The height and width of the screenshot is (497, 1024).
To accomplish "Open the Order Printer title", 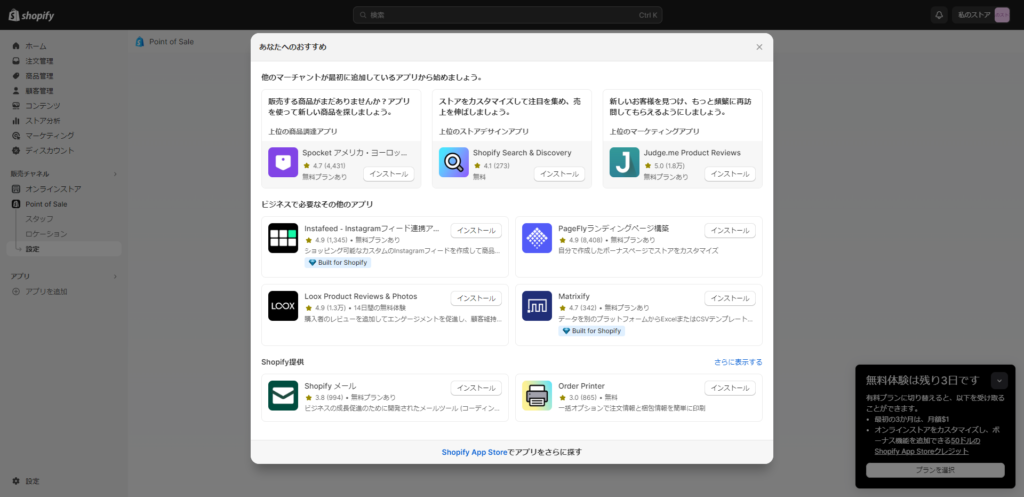I will (x=581, y=386).
